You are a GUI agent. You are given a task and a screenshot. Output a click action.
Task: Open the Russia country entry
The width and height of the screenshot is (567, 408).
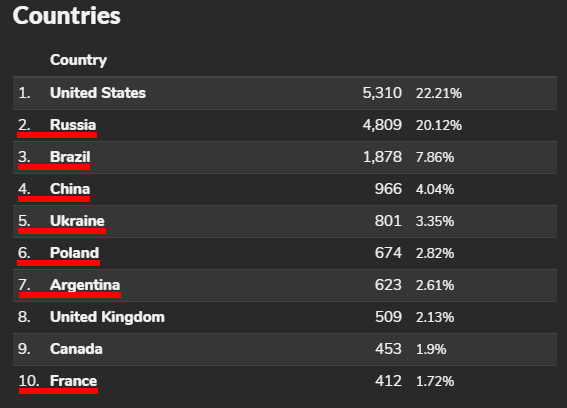73,125
